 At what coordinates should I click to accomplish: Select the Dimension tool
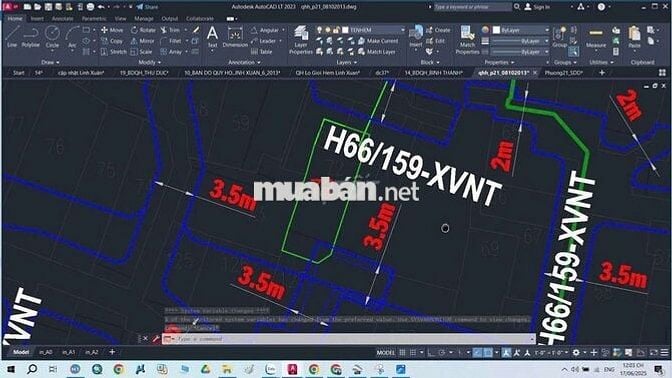(235, 37)
